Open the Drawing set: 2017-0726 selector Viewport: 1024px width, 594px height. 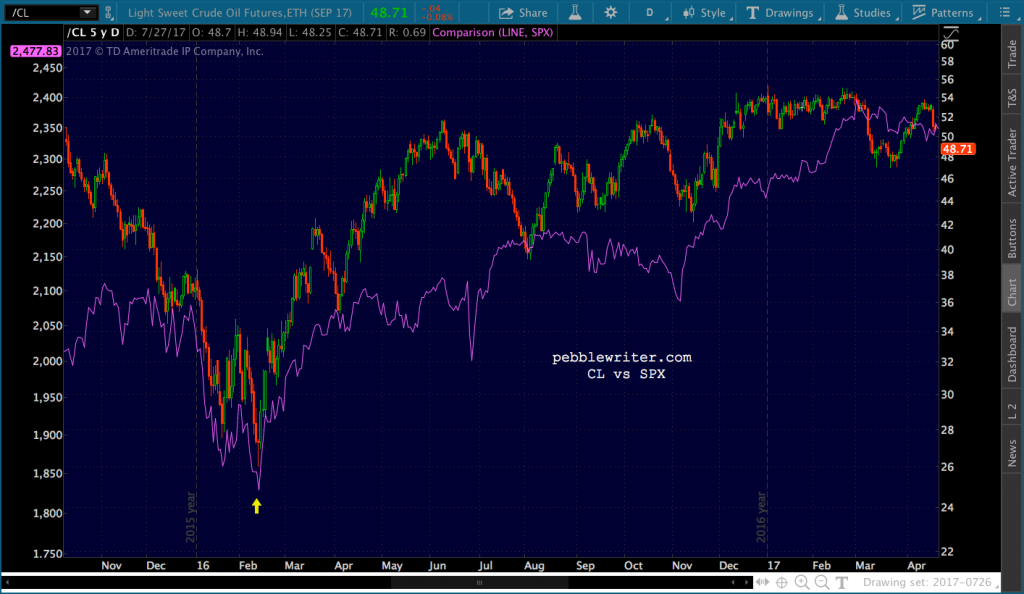(x=930, y=582)
